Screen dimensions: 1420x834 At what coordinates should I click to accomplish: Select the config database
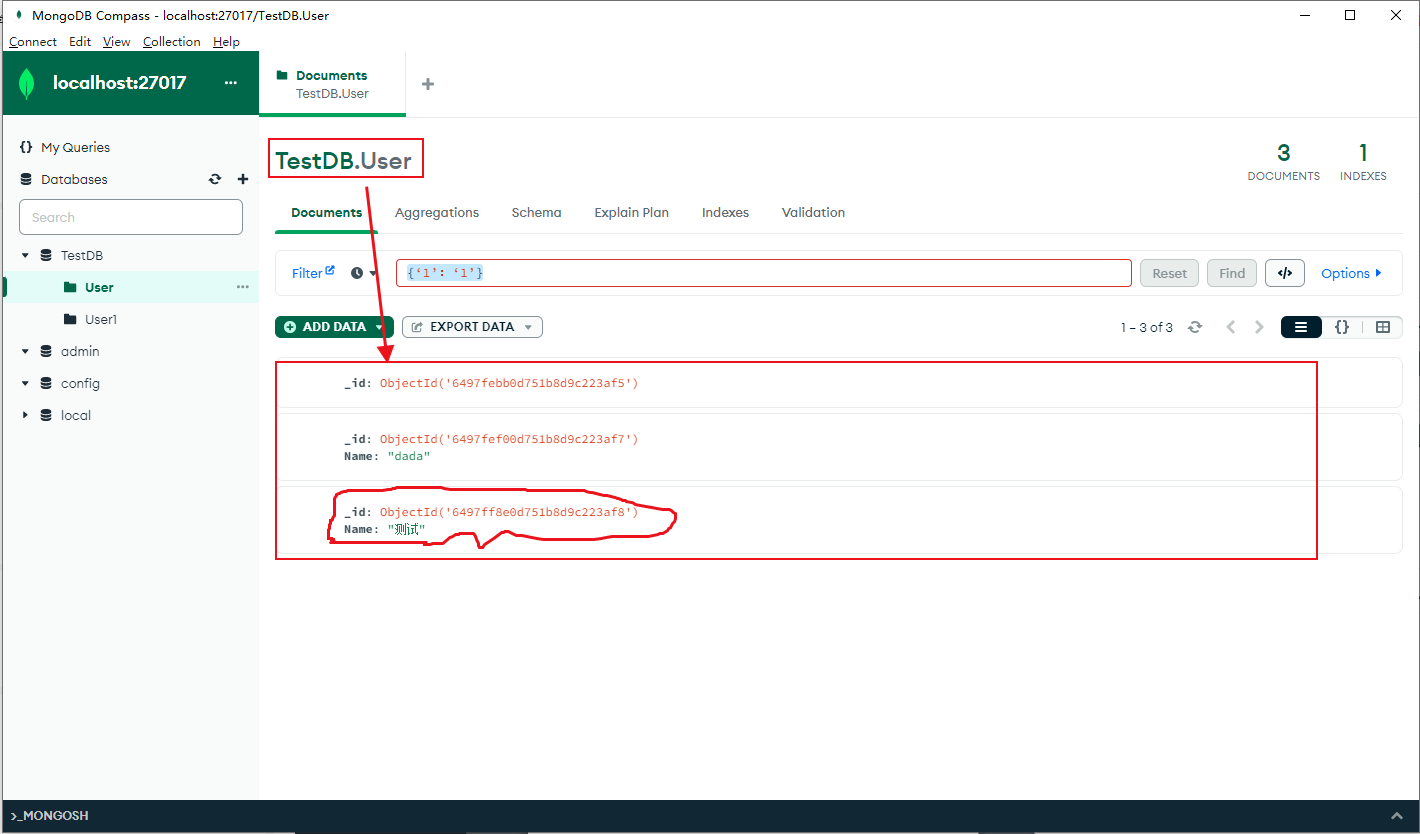pyautogui.click(x=80, y=383)
